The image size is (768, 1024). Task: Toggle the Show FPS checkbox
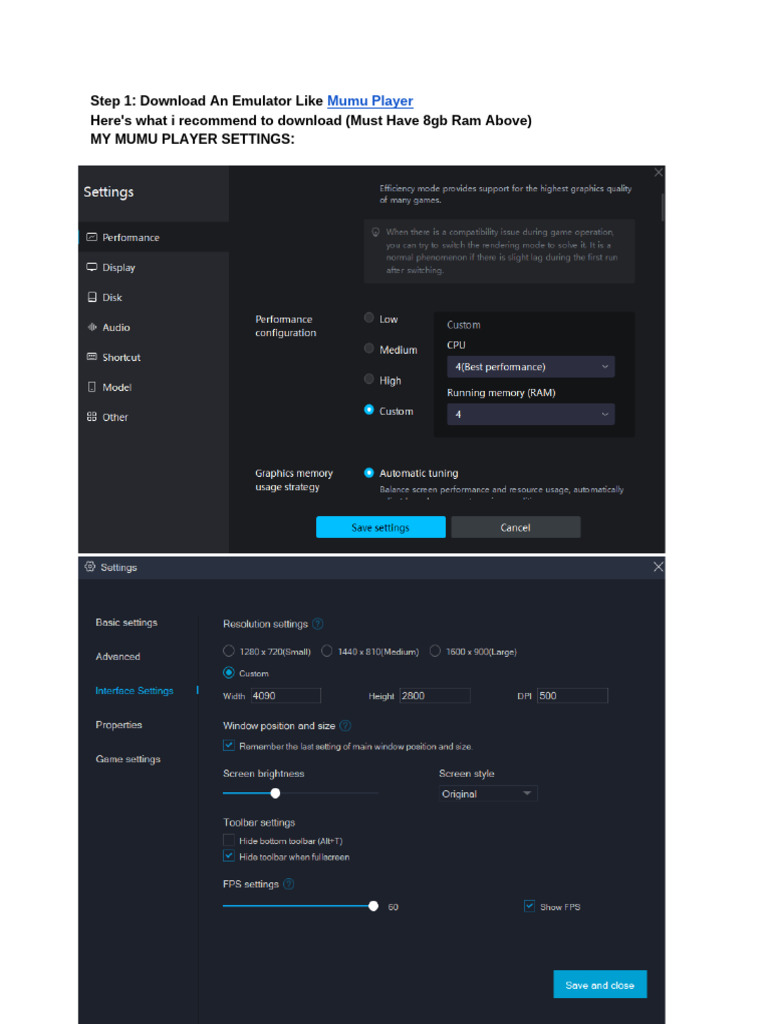[530, 906]
